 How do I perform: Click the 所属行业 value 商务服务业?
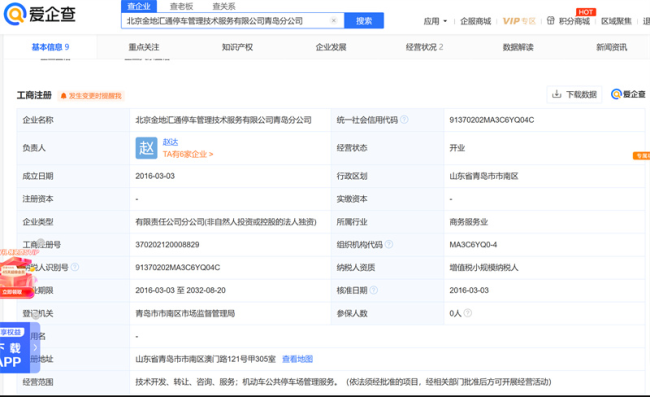click(468, 222)
